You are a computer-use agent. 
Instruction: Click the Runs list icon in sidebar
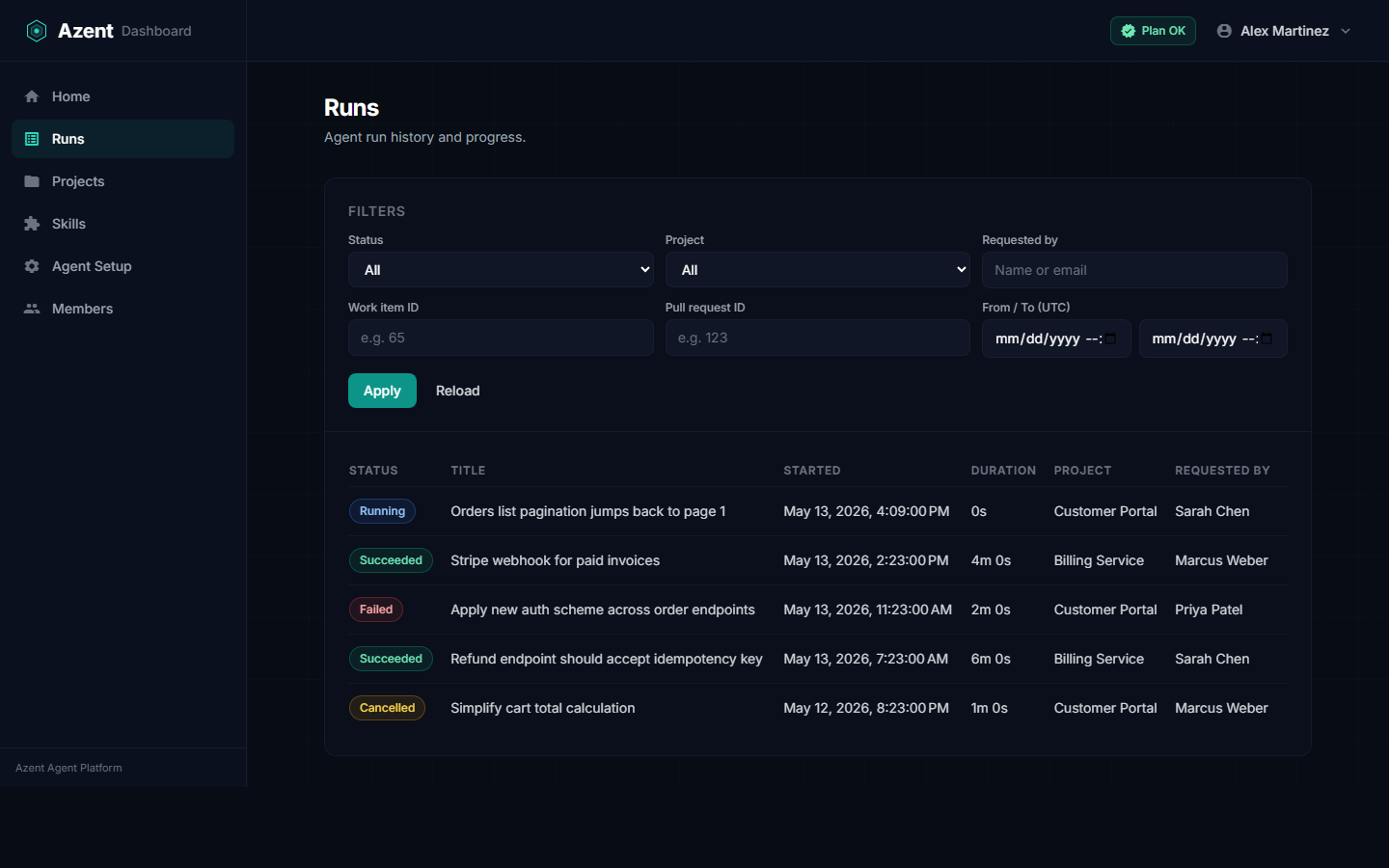coord(32,139)
